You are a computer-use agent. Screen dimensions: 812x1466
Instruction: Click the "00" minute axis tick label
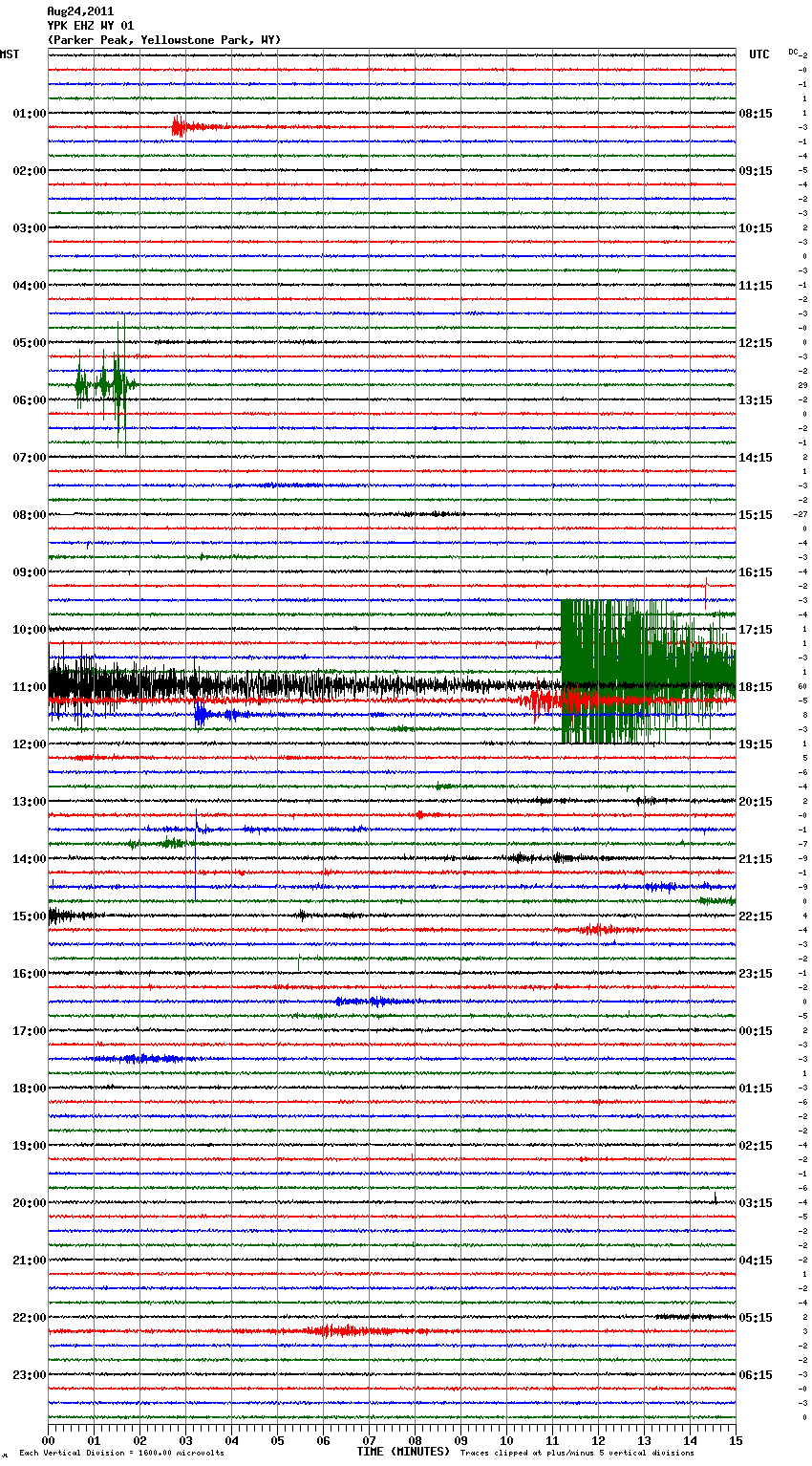pos(49,1440)
